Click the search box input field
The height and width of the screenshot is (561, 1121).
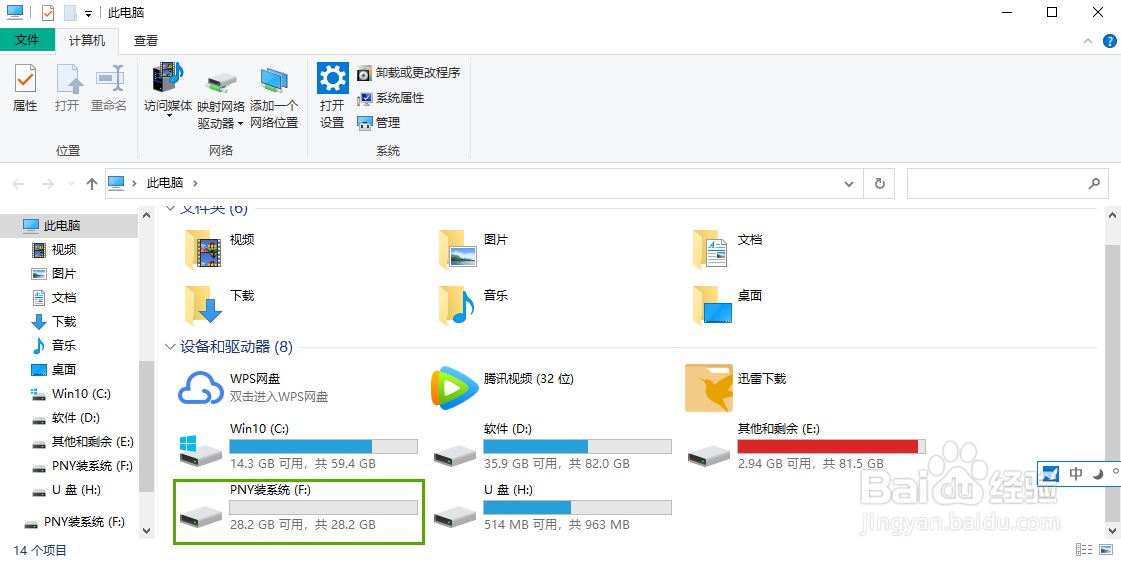[x=996, y=184]
